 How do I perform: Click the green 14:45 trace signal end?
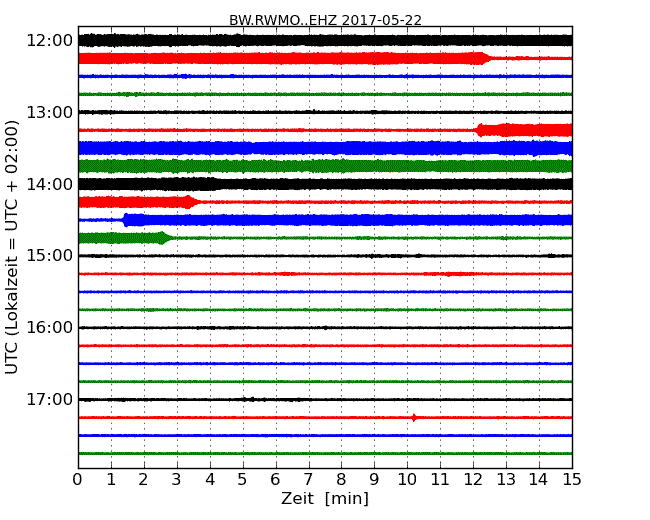point(164,238)
